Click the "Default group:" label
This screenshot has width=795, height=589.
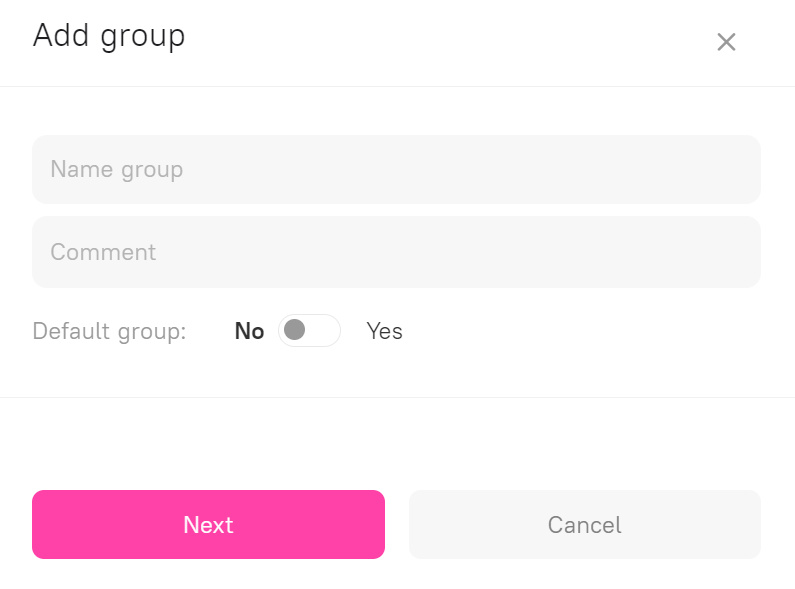[x=109, y=331]
